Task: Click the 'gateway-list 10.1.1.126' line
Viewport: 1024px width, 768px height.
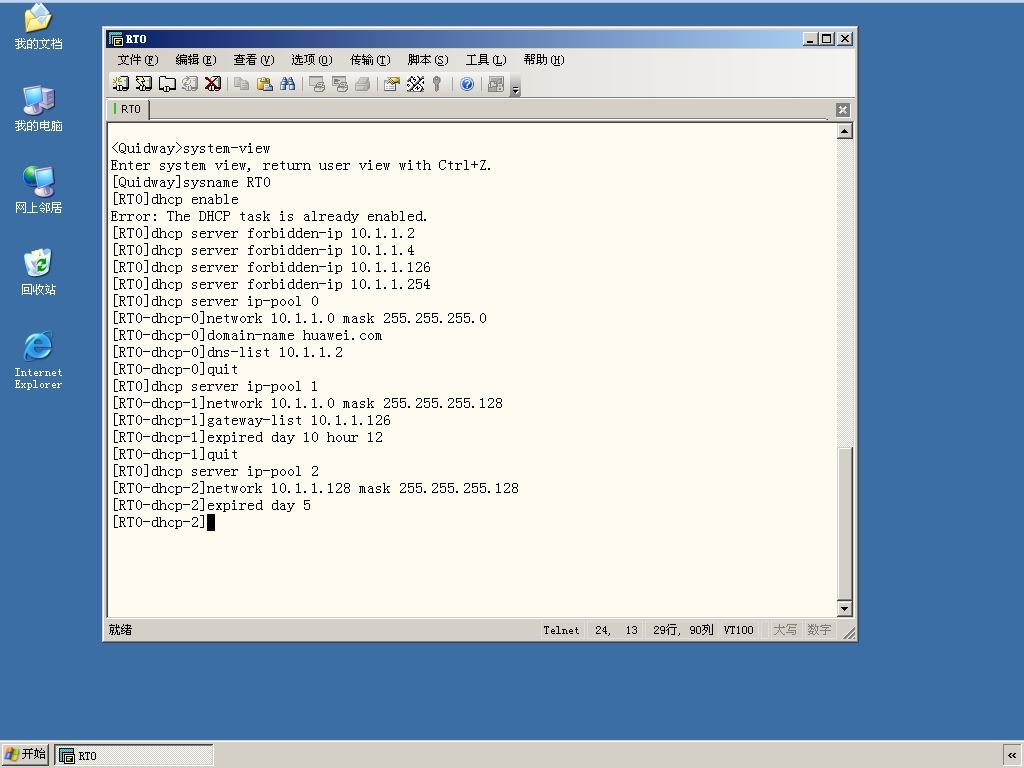Action: coord(251,421)
